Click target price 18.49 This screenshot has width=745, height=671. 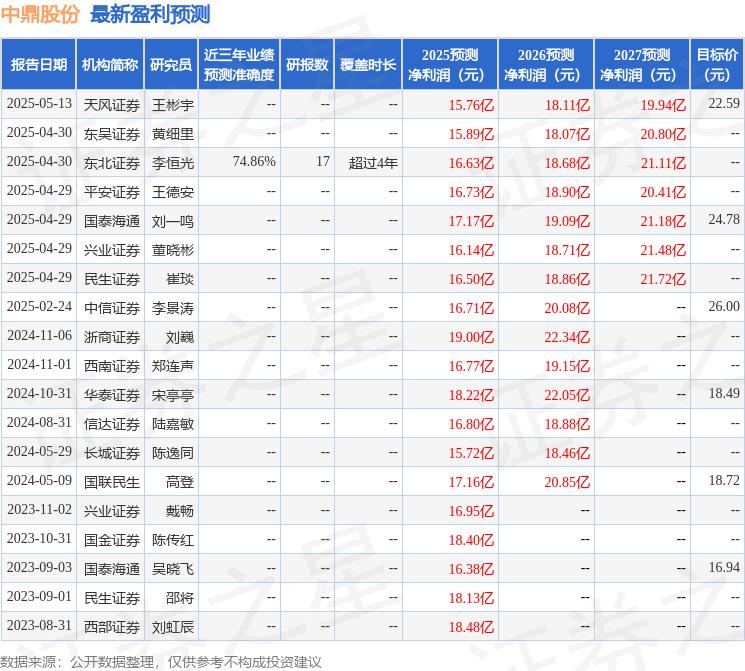724,393
